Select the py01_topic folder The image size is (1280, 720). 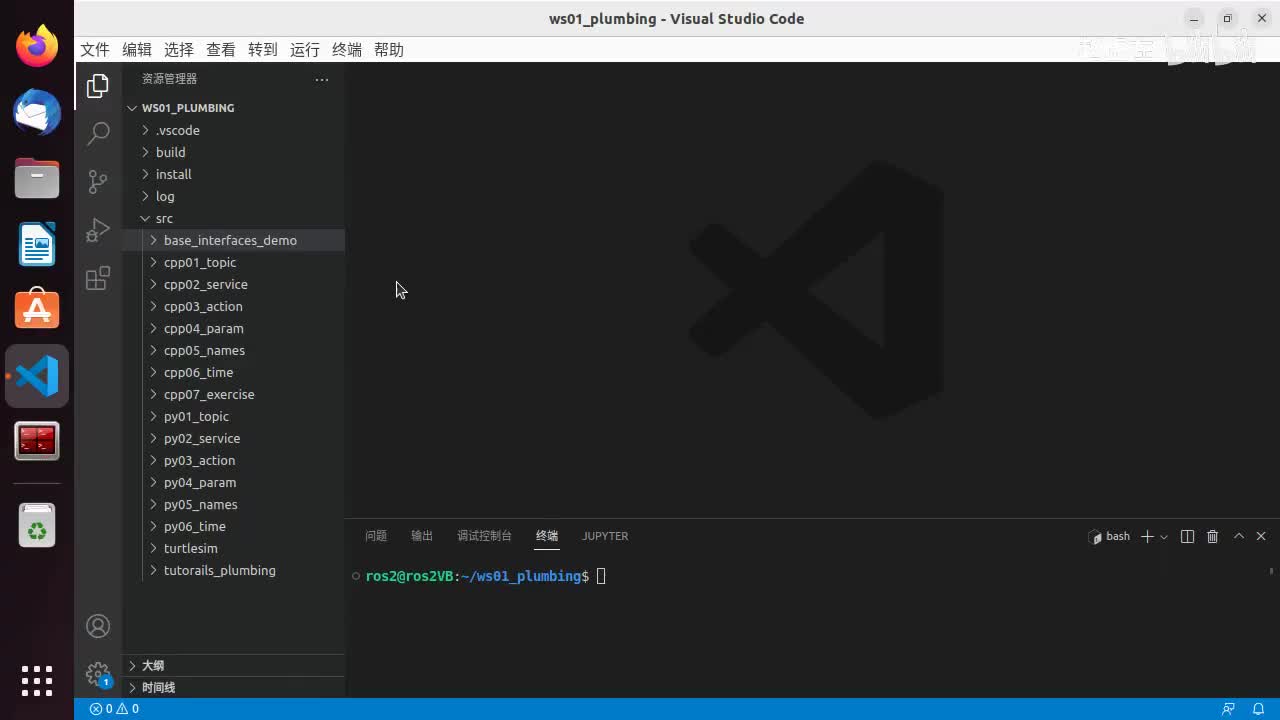[x=234, y=416]
